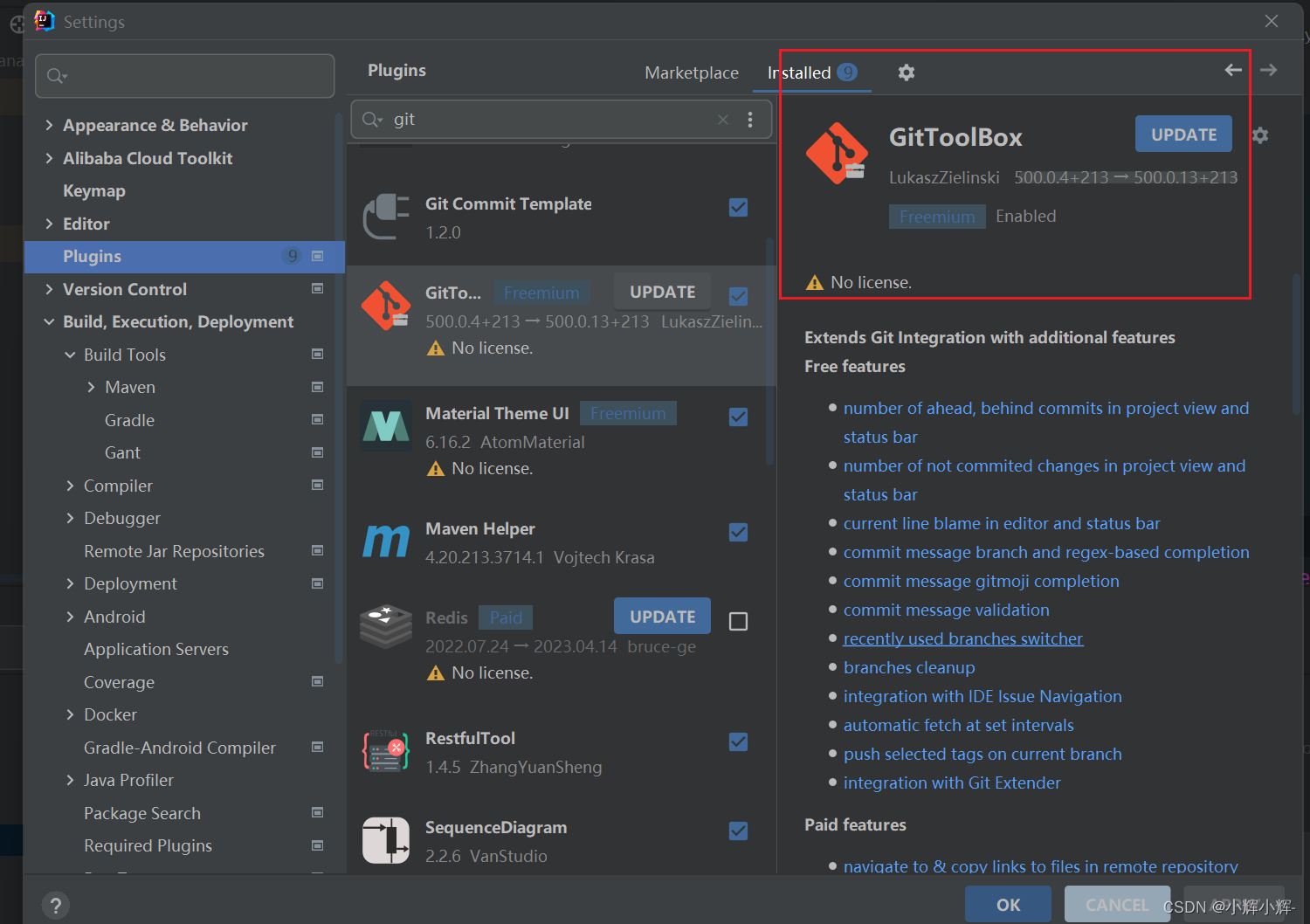Click project-level icon beside Coverage
This screenshot has height=924, width=1310.
tap(318, 681)
